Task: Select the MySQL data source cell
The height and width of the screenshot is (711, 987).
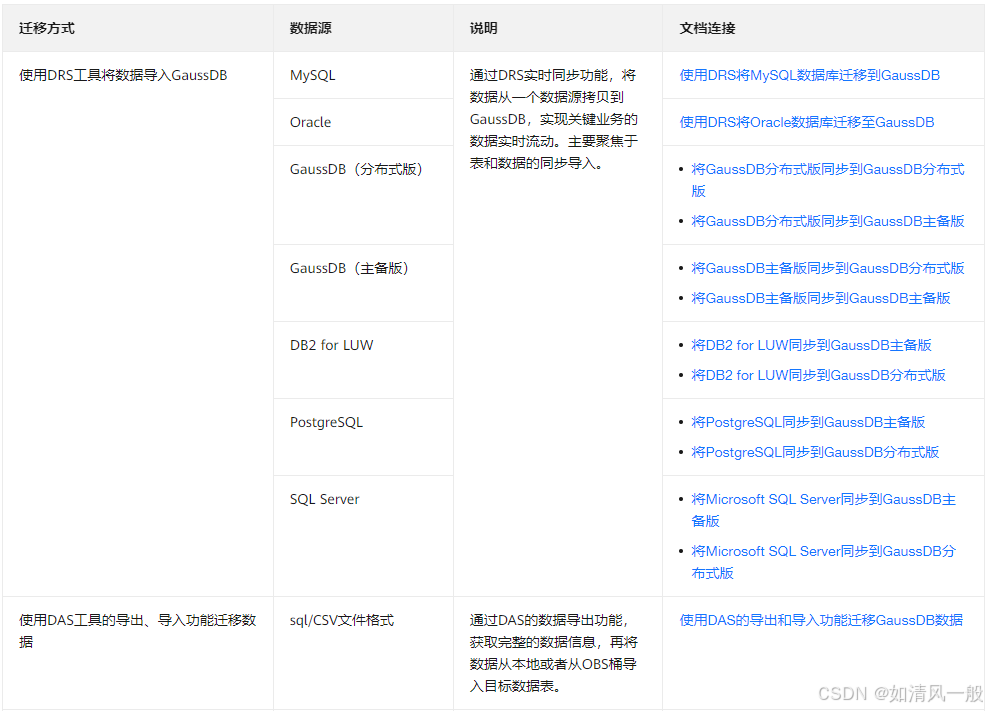Action: pos(363,76)
